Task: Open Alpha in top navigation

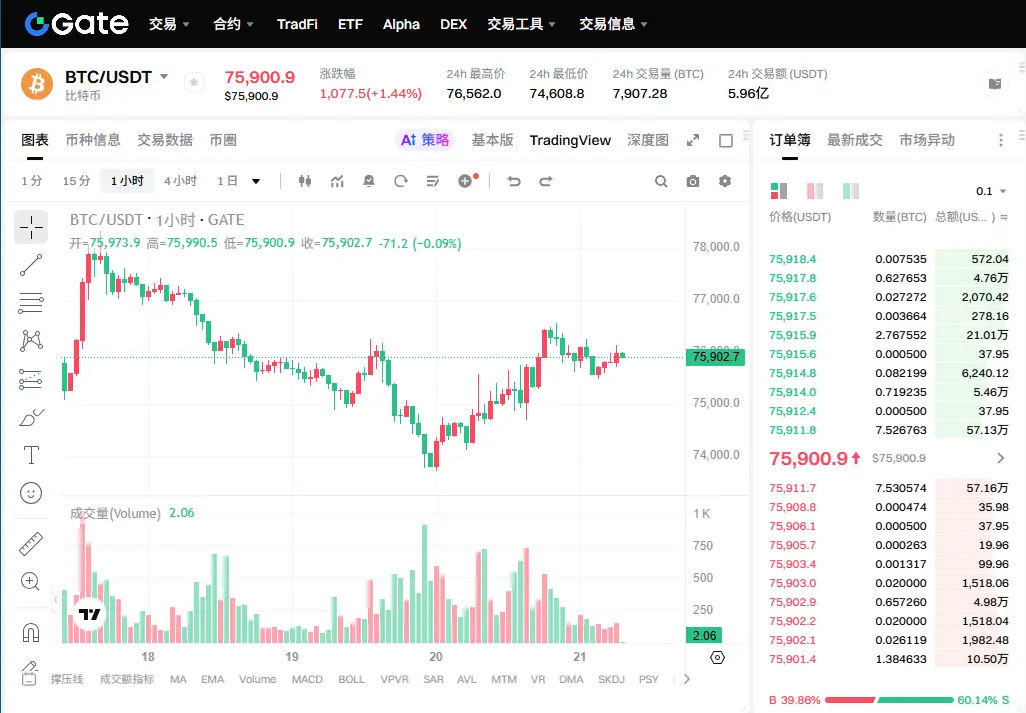Action: (401, 24)
